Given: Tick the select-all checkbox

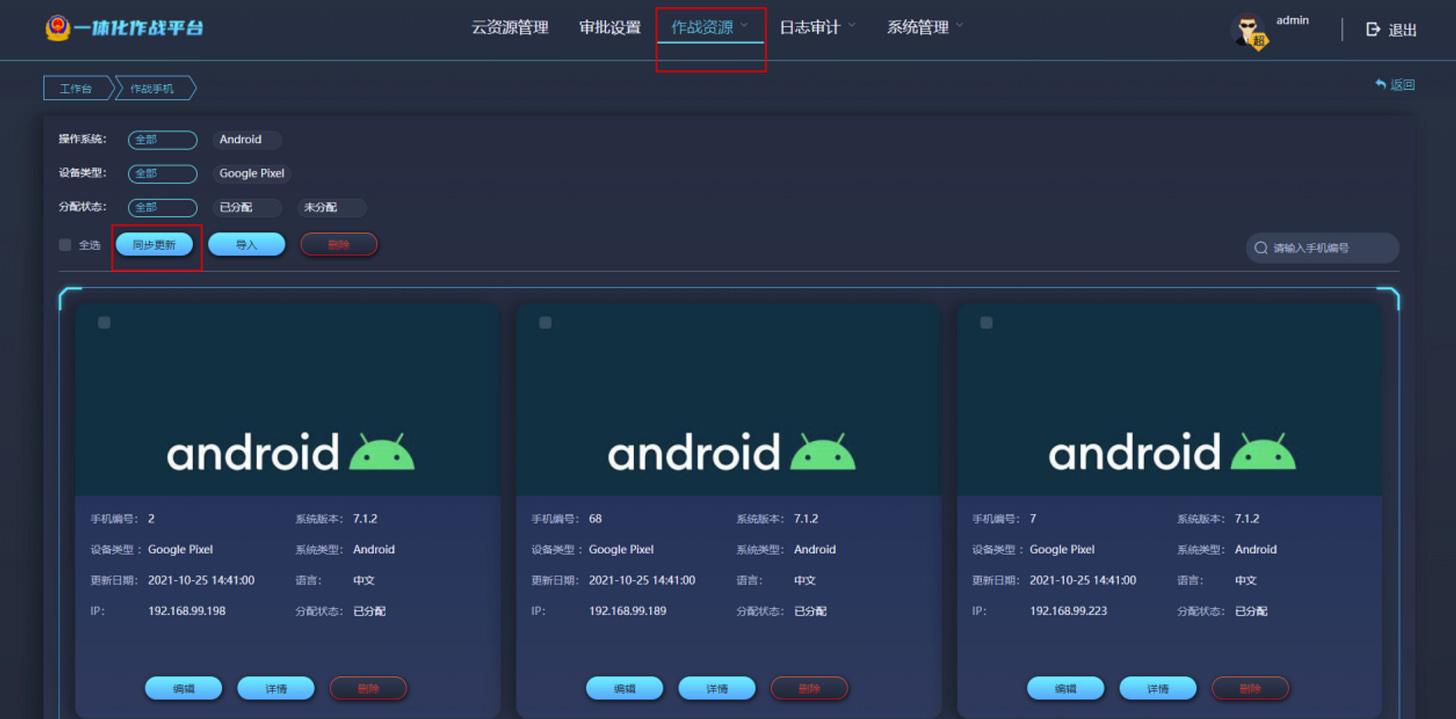Looking at the screenshot, I should point(65,245).
